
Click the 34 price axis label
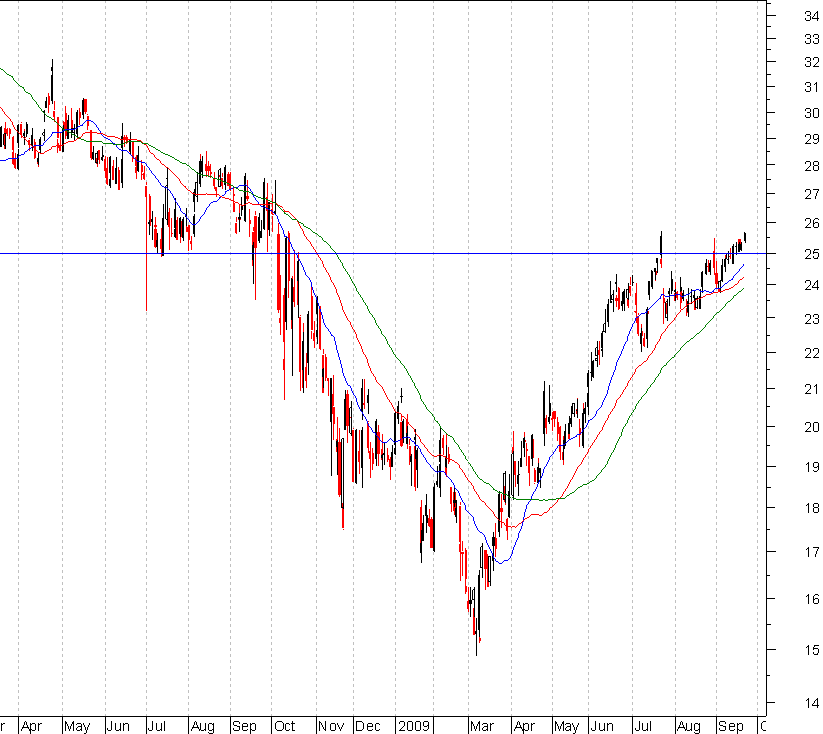[811, 16]
